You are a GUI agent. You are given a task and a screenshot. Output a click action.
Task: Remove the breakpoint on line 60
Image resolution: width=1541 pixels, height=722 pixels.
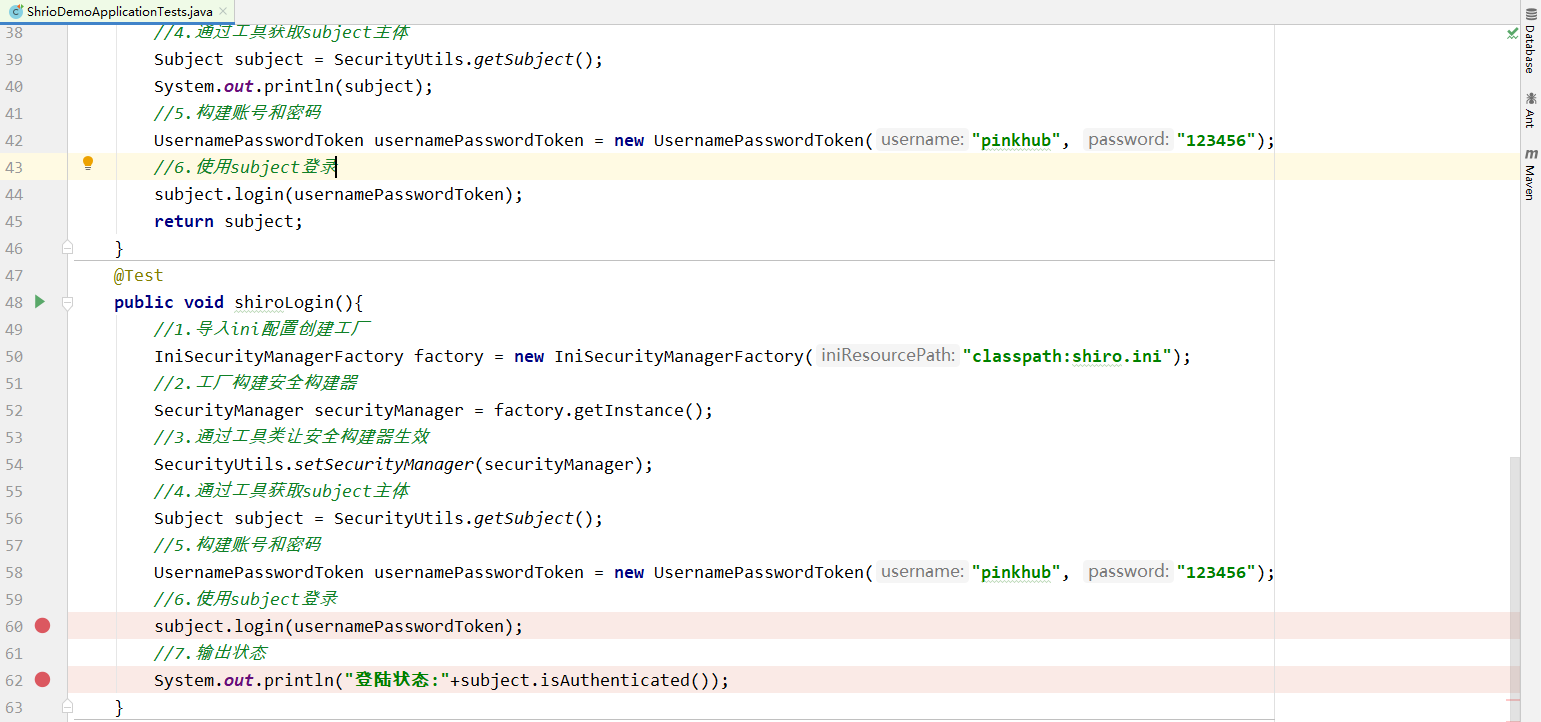(x=42, y=625)
